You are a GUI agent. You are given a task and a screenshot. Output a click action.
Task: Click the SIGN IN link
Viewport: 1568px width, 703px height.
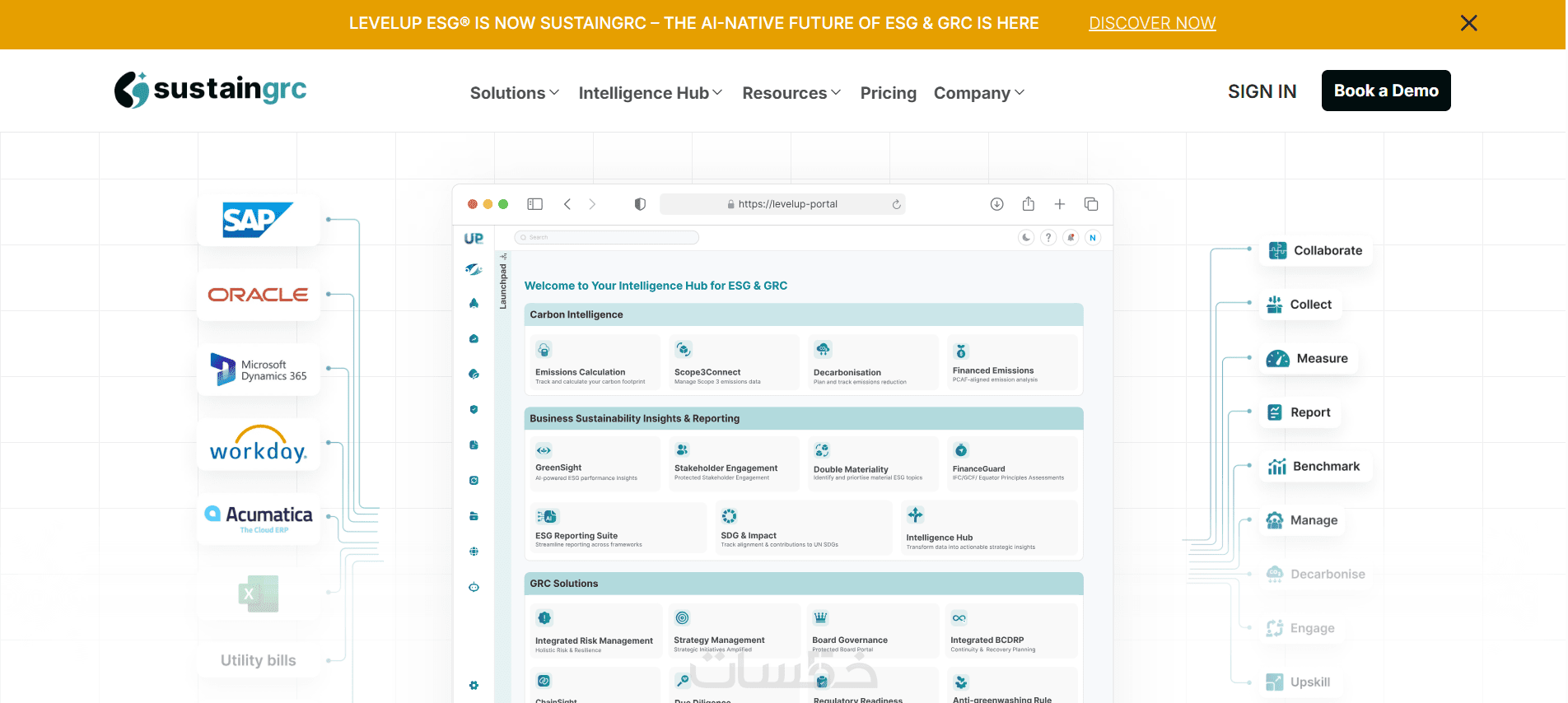pyautogui.click(x=1262, y=91)
